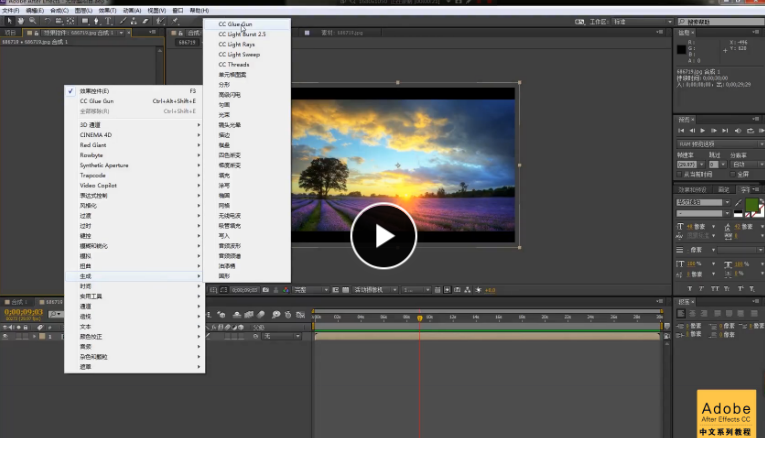
Task: Enable full screen checkbox in Preview
Action: [x=733, y=174]
